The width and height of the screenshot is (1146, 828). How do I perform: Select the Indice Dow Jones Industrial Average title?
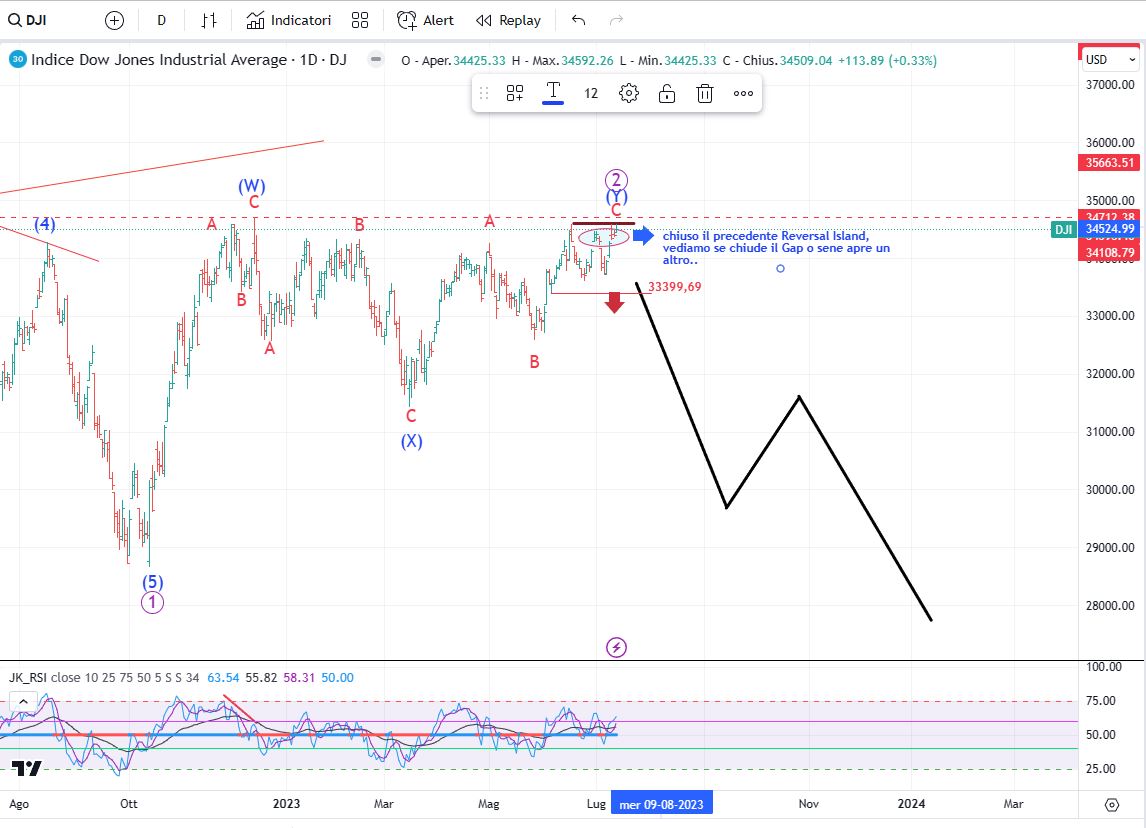pos(189,60)
